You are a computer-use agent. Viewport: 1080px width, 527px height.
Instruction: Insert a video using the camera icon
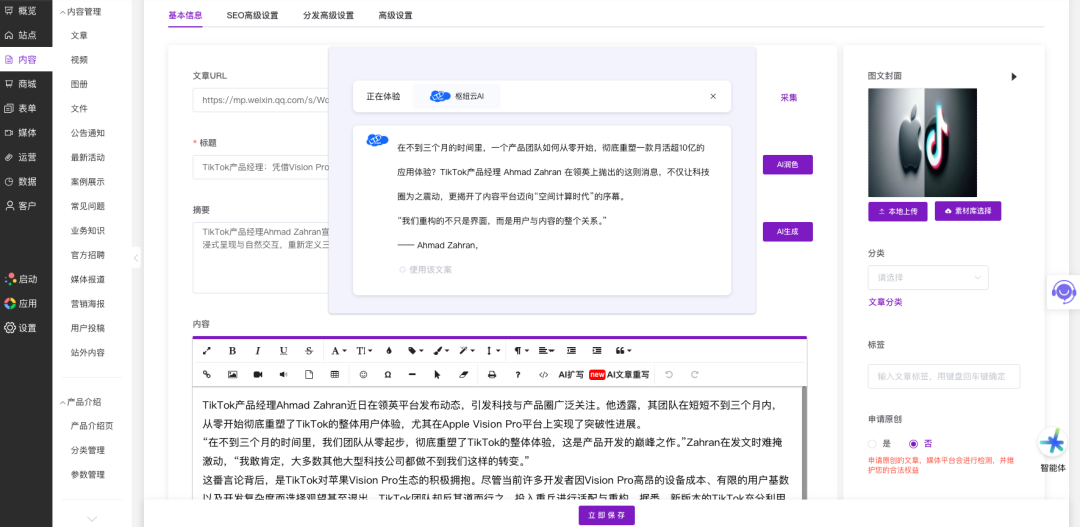(x=258, y=375)
